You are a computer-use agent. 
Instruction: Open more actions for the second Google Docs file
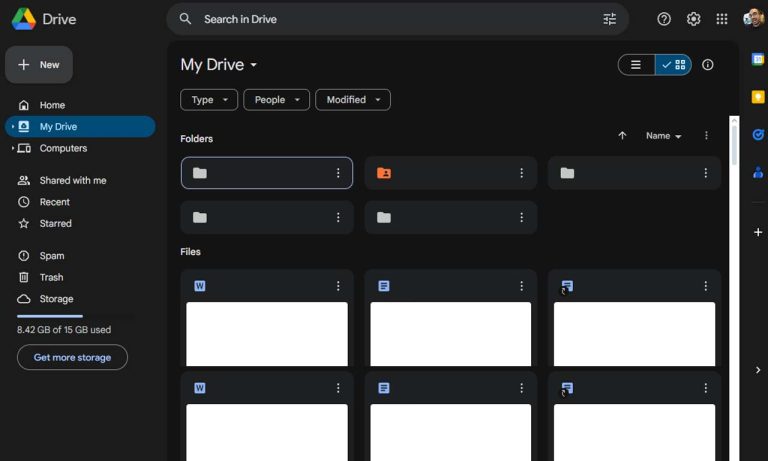521,388
